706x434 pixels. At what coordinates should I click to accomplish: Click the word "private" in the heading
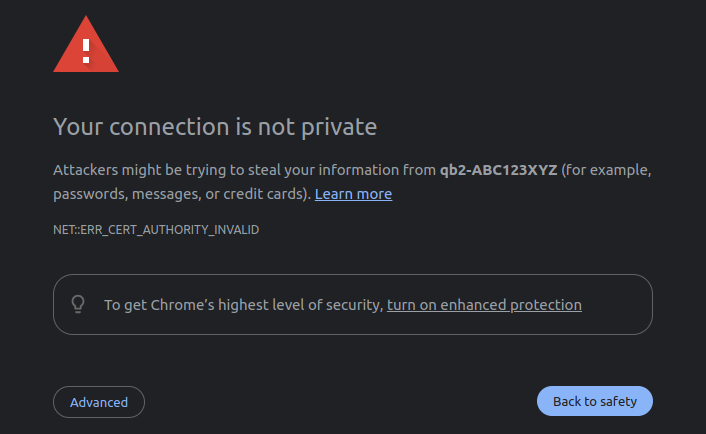click(343, 128)
